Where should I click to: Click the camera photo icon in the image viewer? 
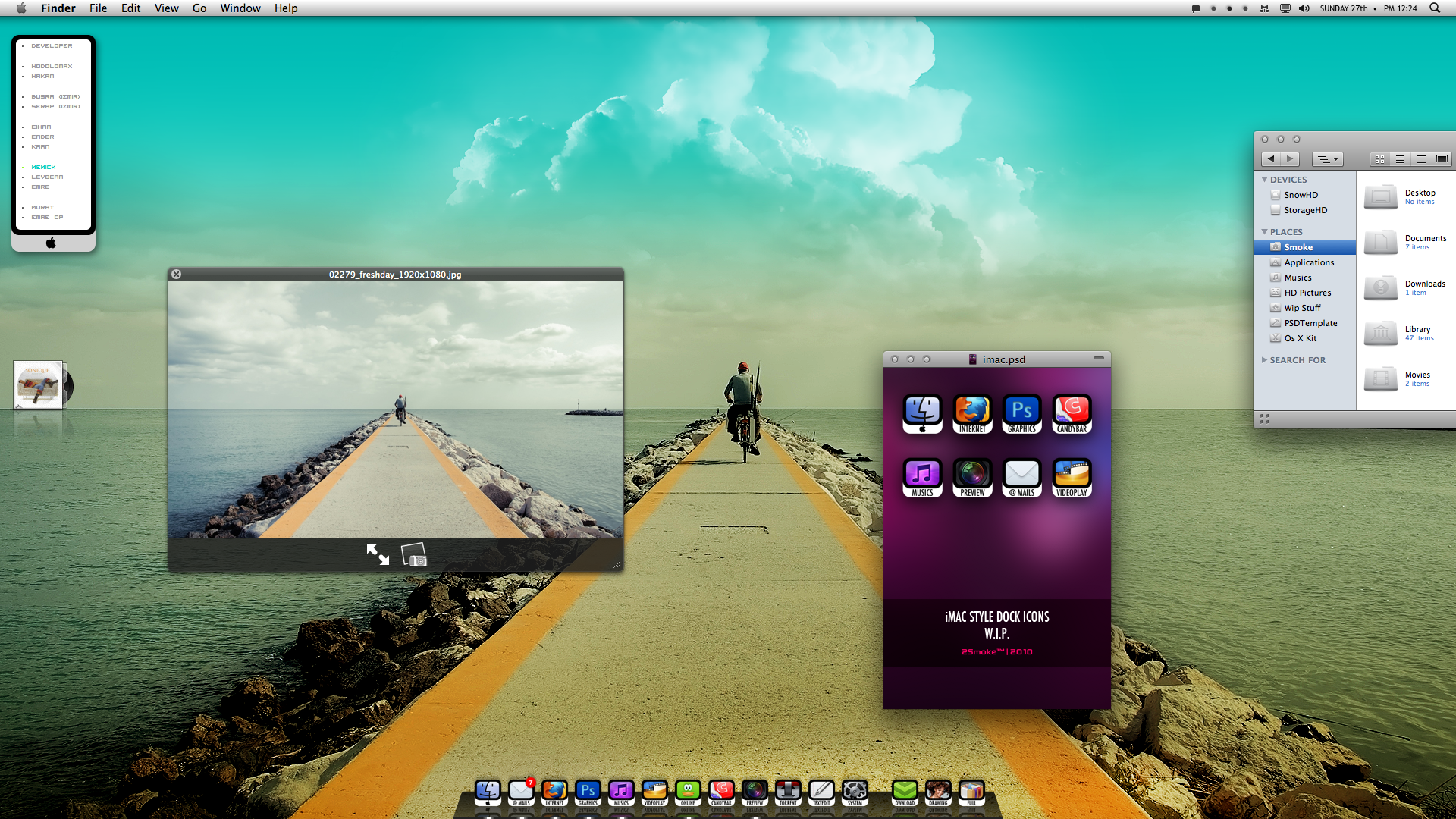coord(414,555)
